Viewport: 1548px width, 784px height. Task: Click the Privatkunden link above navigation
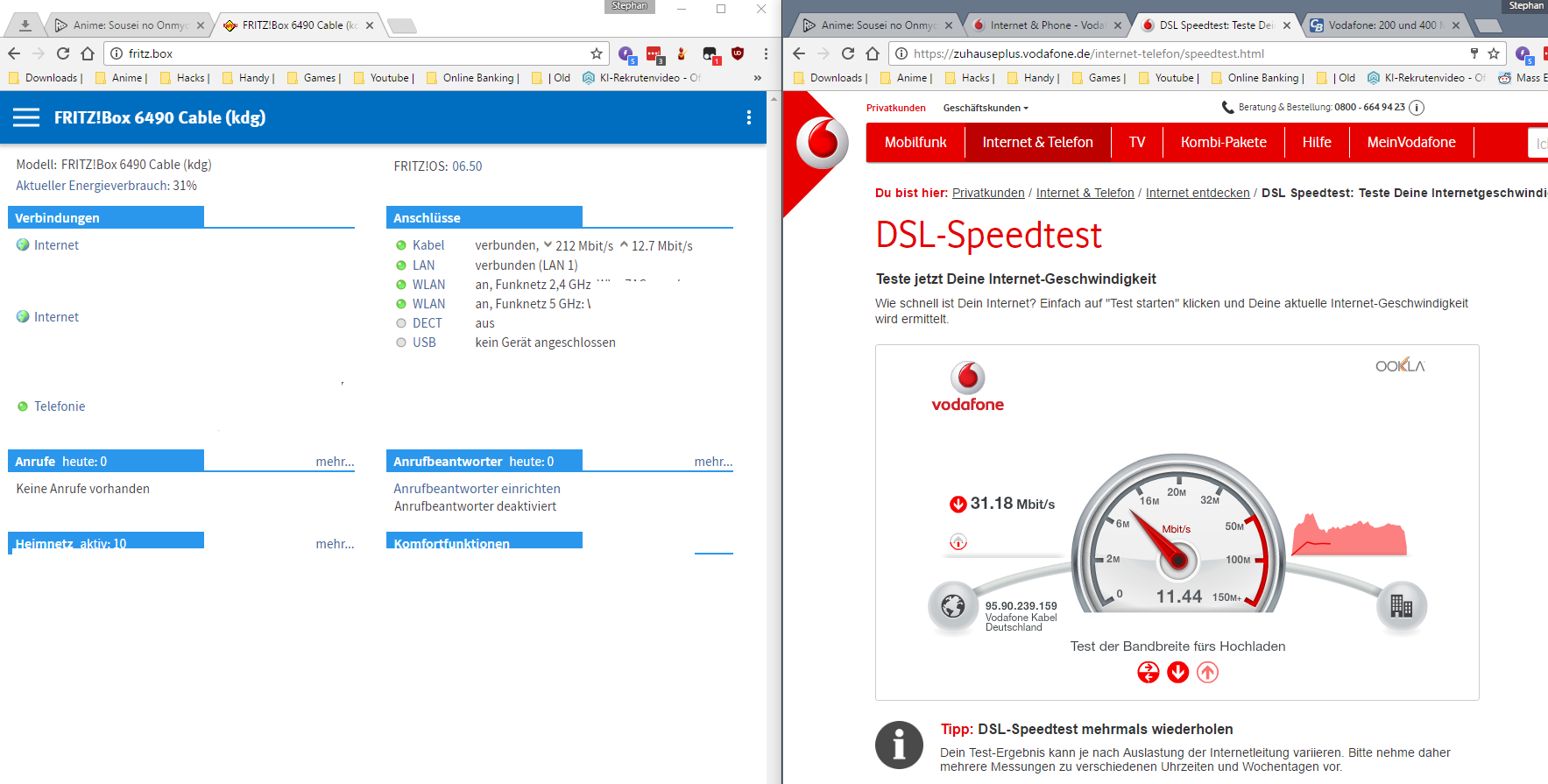click(x=895, y=108)
